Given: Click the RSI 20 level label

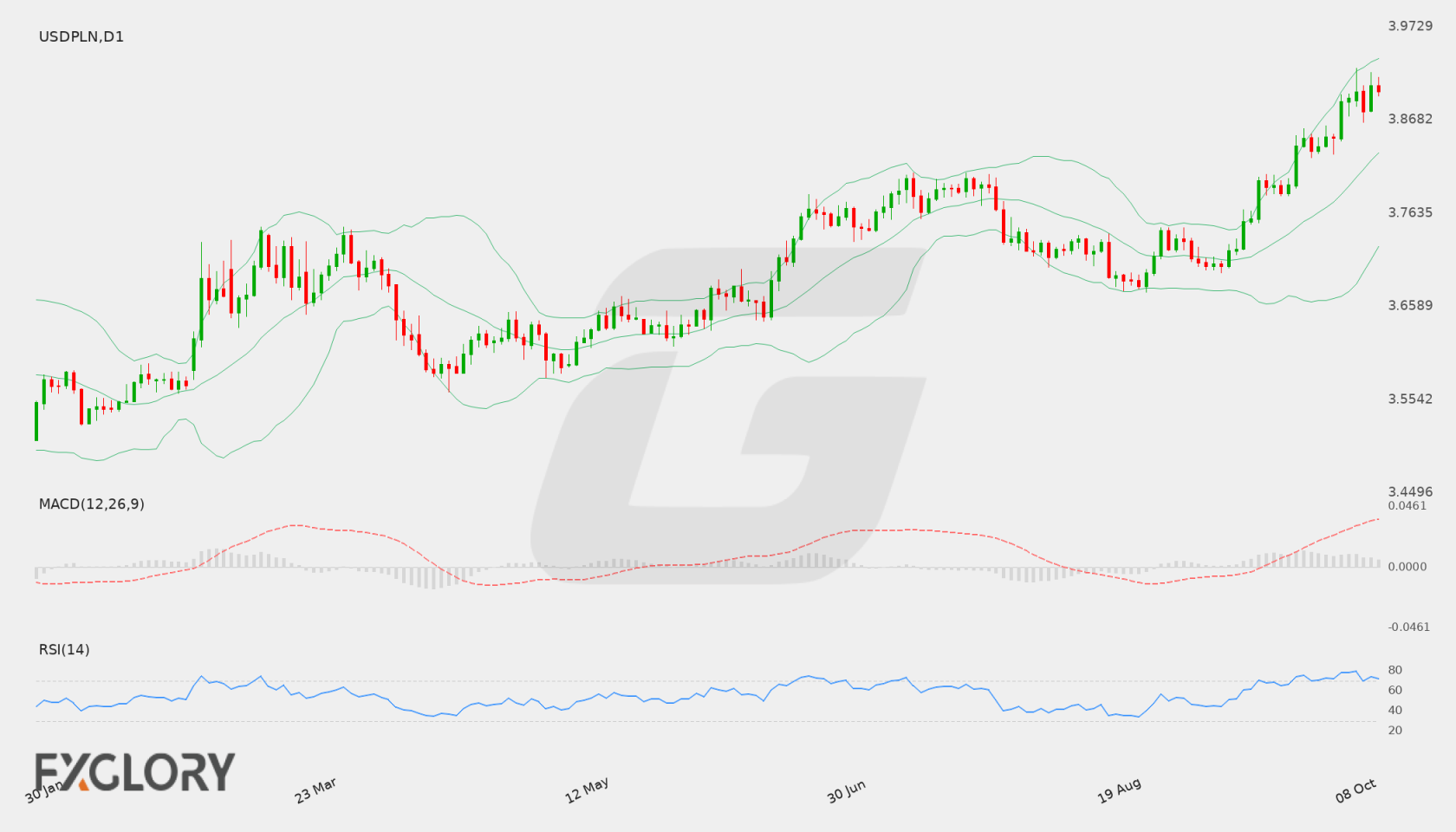Looking at the screenshot, I should pyautogui.click(x=1395, y=730).
